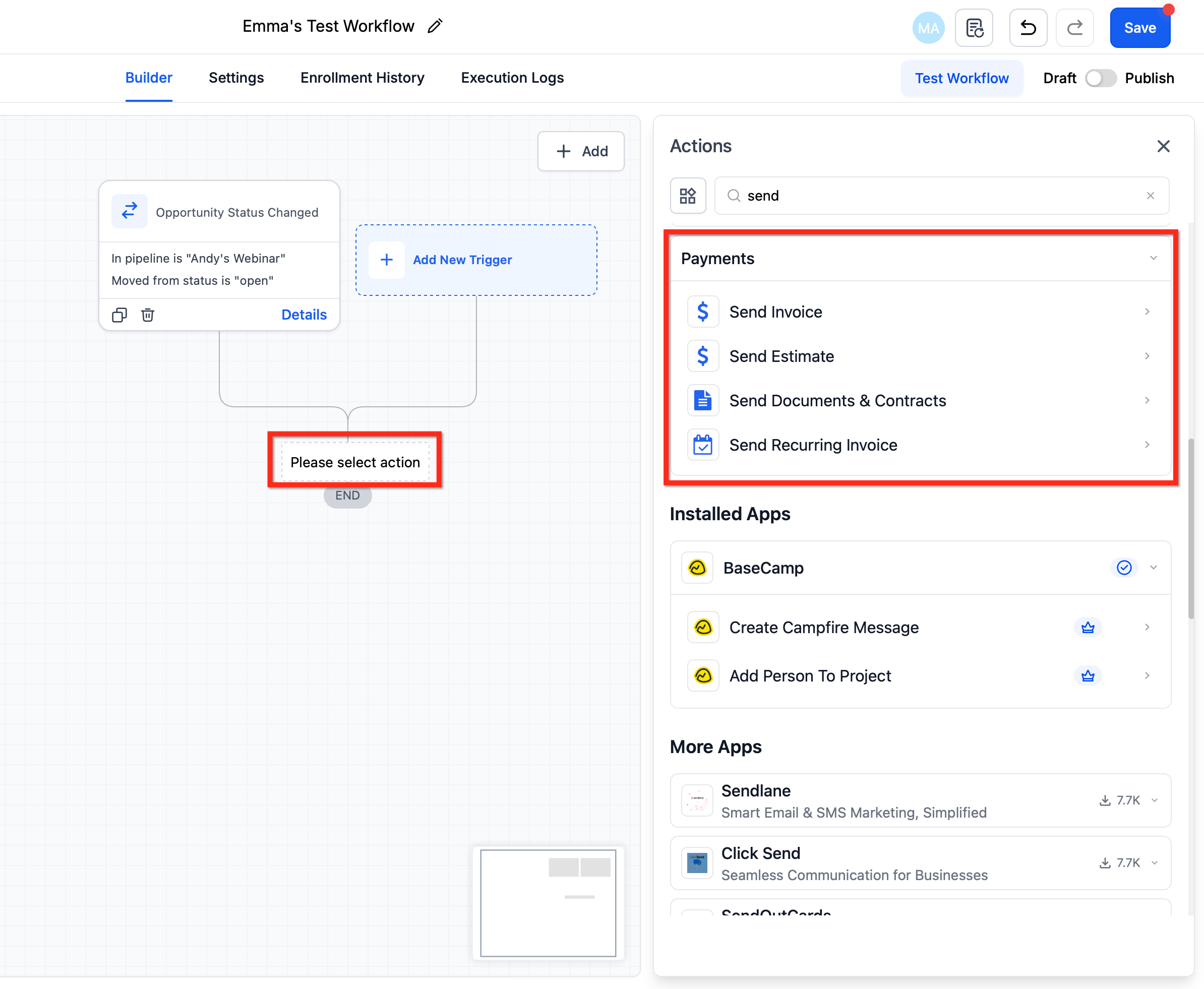Open the workflow version notes icon
1204x989 pixels.
point(975,28)
